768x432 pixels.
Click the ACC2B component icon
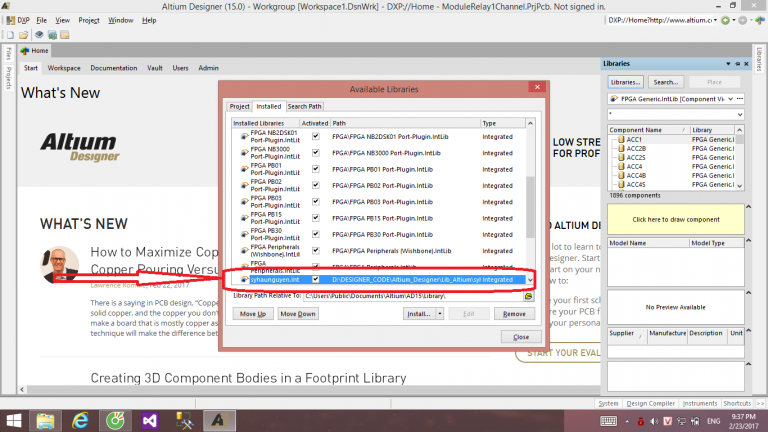click(x=621, y=148)
